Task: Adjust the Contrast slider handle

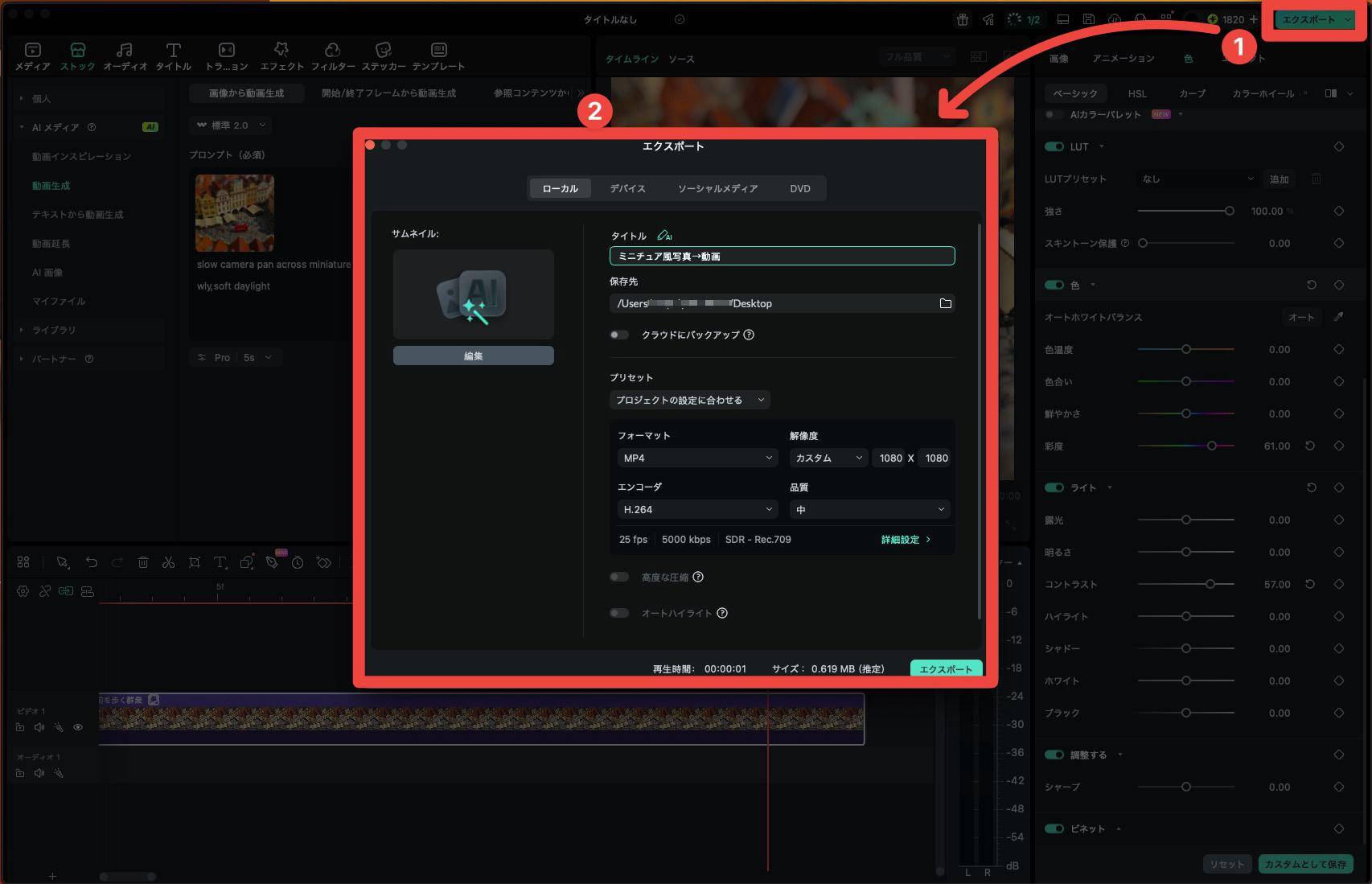Action: coord(1210,584)
